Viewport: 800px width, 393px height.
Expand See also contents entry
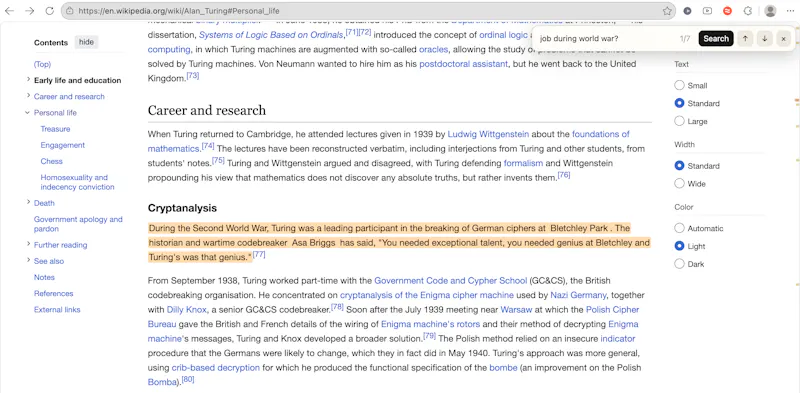point(28,260)
